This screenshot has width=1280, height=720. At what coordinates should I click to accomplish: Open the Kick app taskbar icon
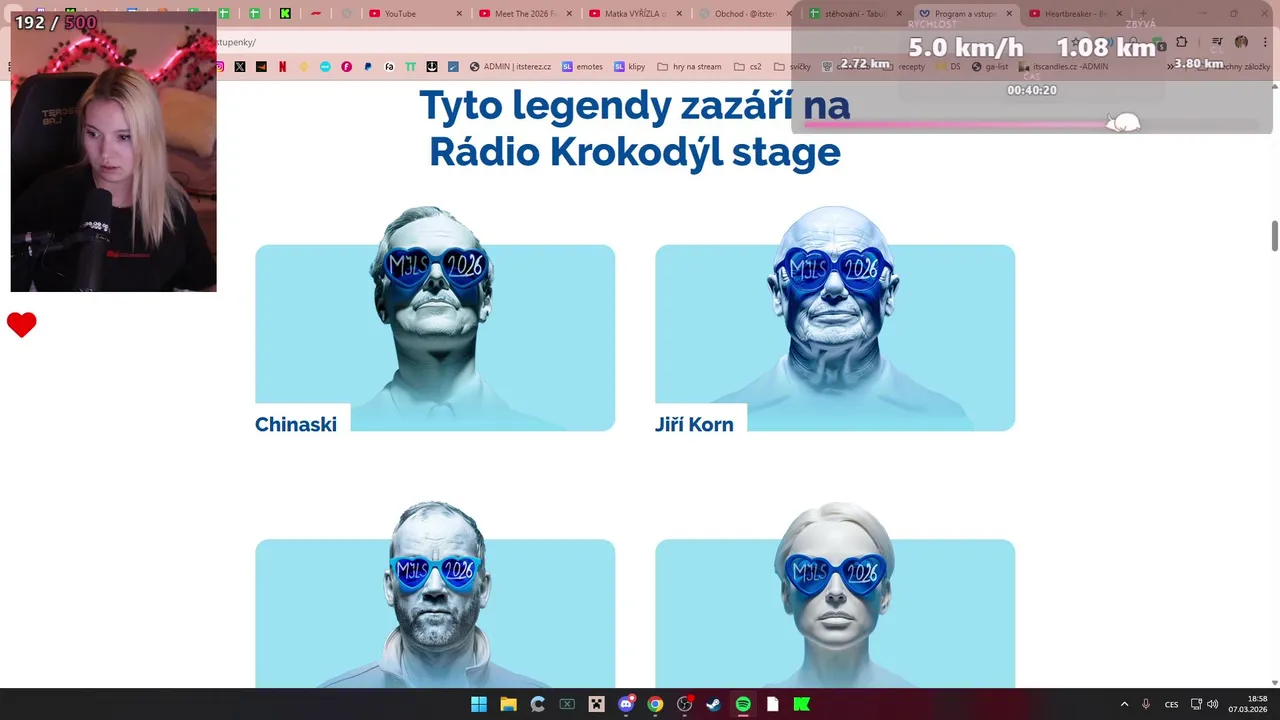tap(802, 704)
